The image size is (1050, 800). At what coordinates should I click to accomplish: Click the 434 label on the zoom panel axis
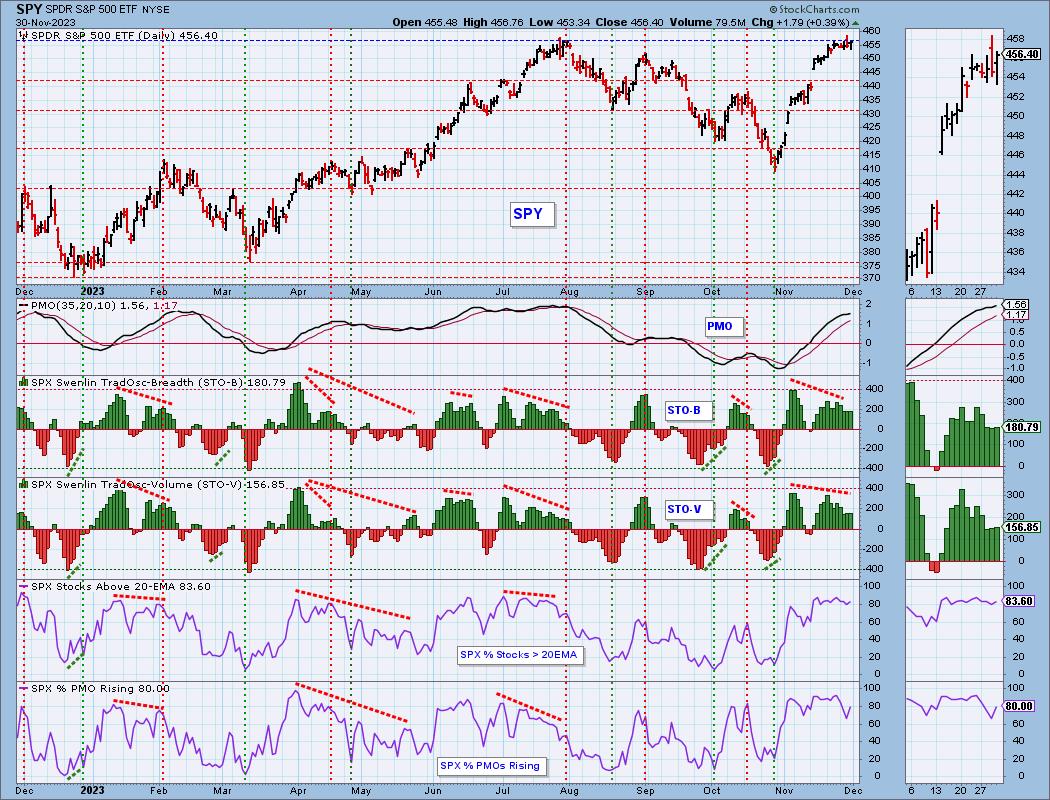click(x=1016, y=272)
